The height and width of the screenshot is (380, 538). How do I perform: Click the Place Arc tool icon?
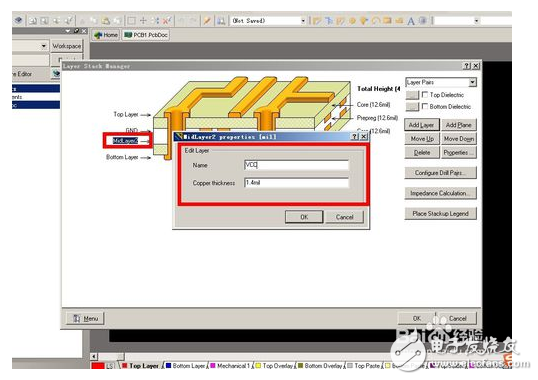pos(376,21)
